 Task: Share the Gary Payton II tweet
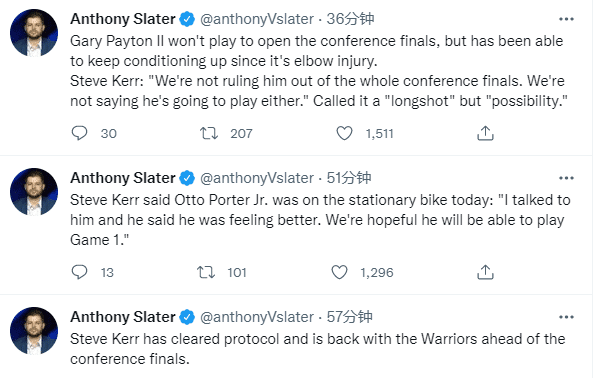click(485, 133)
